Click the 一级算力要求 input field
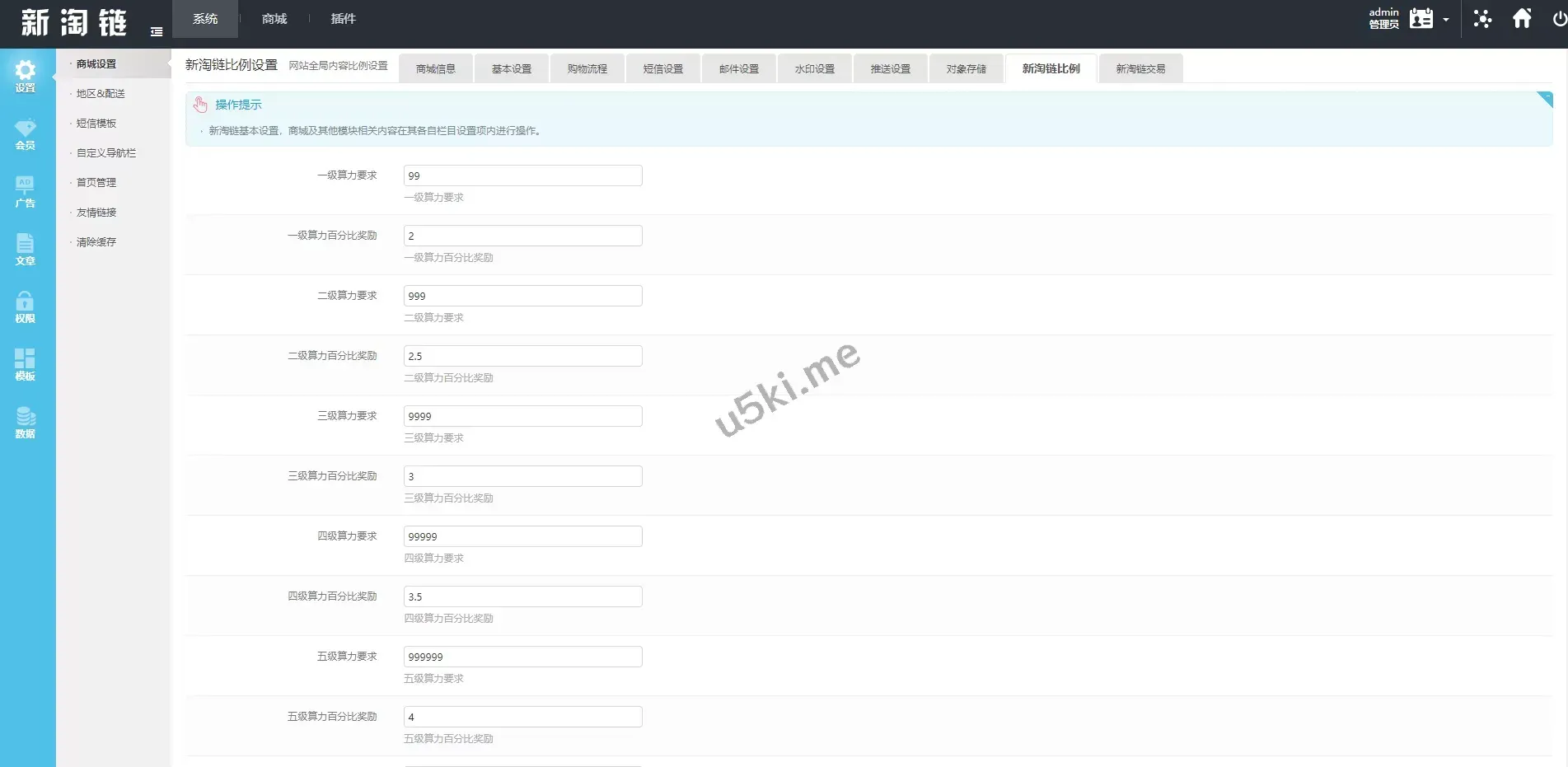This screenshot has width=1568, height=767. click(x=522, y=175)
